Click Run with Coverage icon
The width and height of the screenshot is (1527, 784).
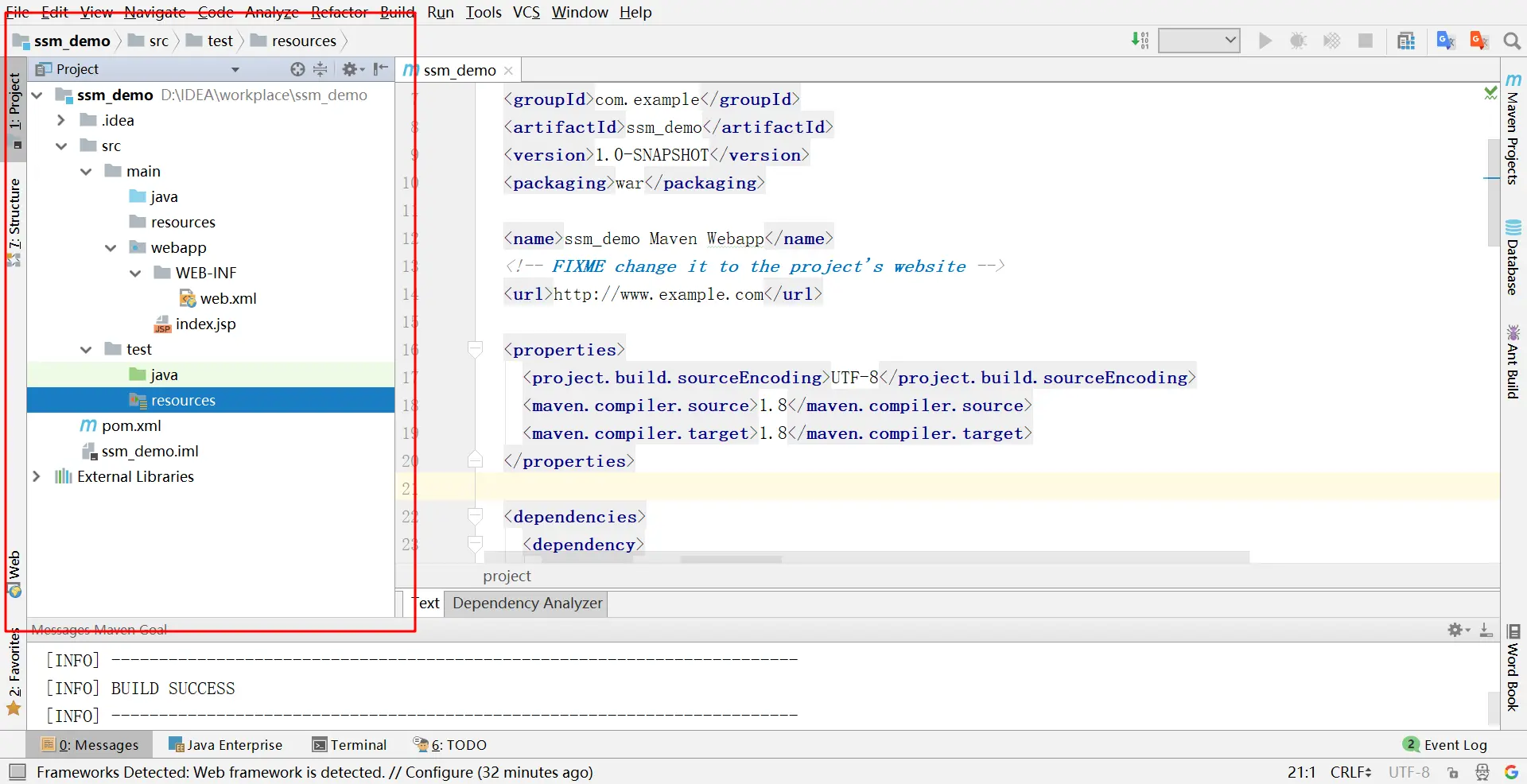(1332, 41)
